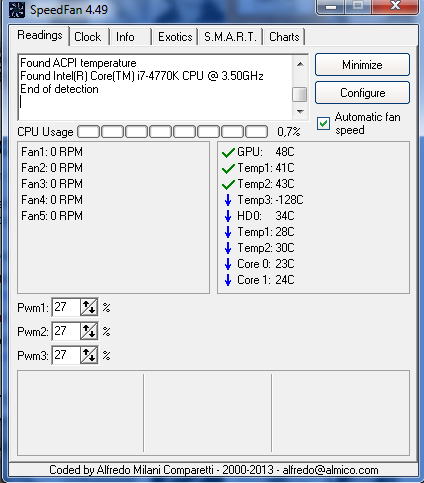Click the 'Fan1: 0 RPM' reading

coord(52,152)
